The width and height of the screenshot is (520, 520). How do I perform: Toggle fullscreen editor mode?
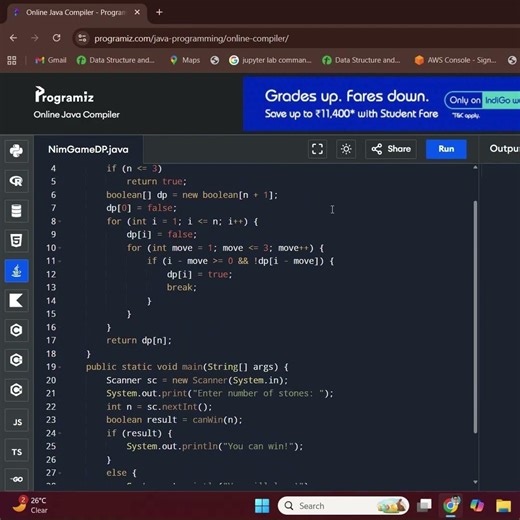point(317,149)
